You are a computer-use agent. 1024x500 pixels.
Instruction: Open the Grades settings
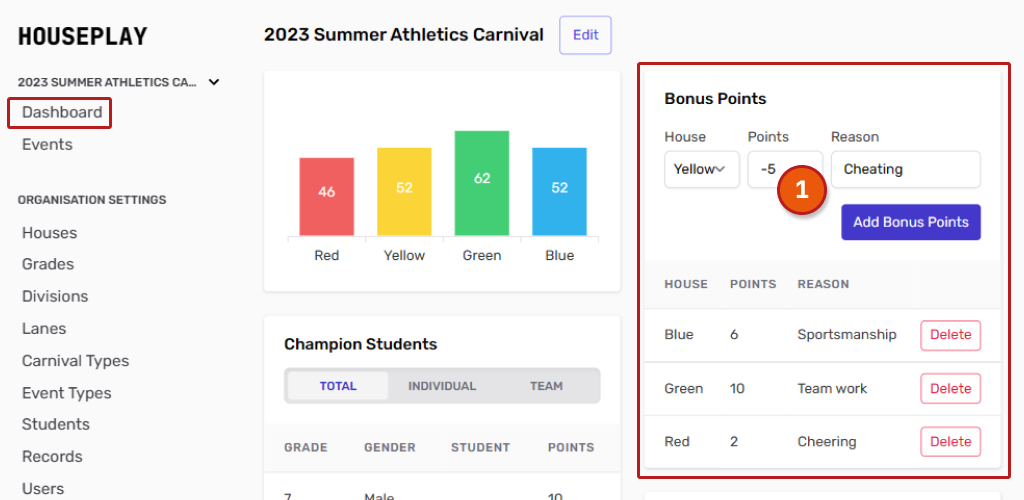48,264
